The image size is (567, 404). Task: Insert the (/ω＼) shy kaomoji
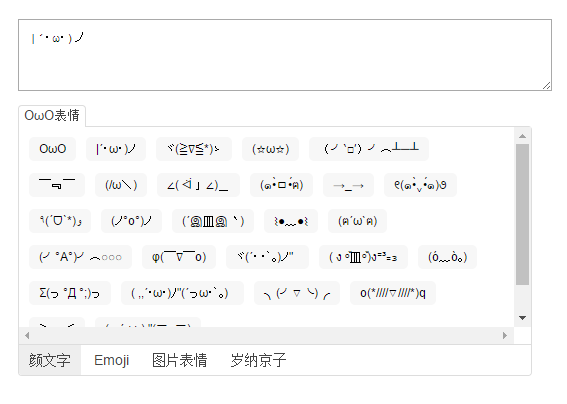(121, 185)
